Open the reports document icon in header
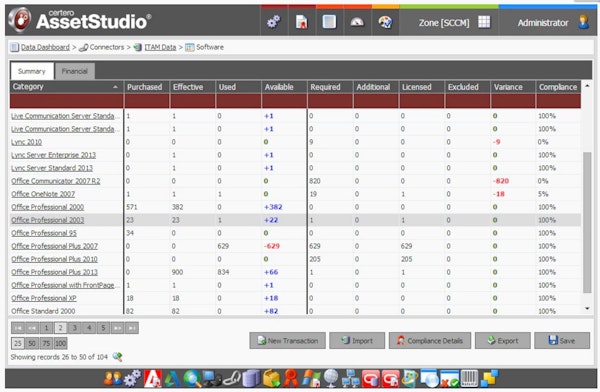The height and width of the screenshot is (392, 600). pos(302,22)
